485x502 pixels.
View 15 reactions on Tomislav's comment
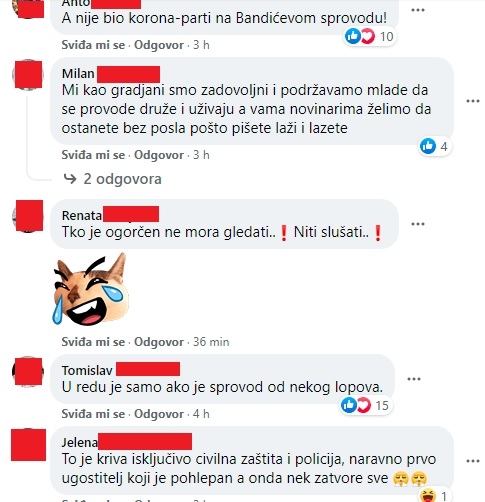coord(365,405)
